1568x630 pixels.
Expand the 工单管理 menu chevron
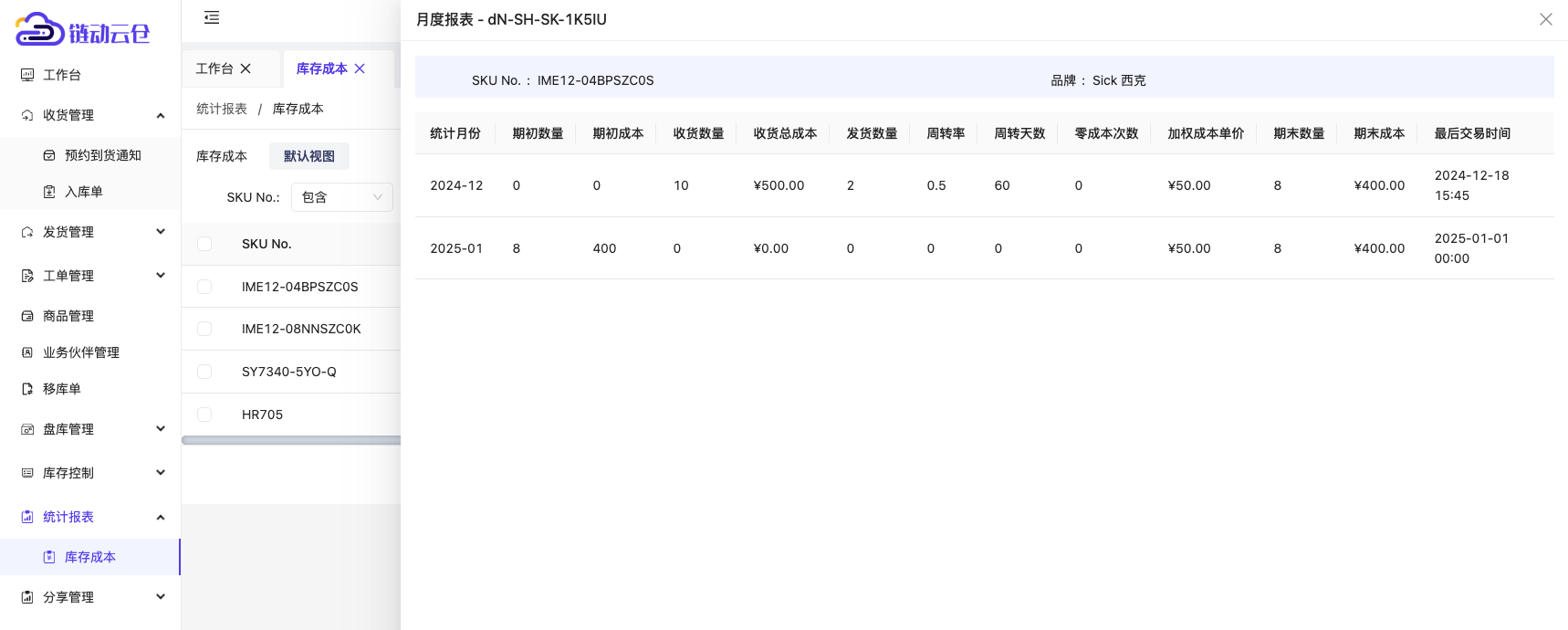pos(161,276)
